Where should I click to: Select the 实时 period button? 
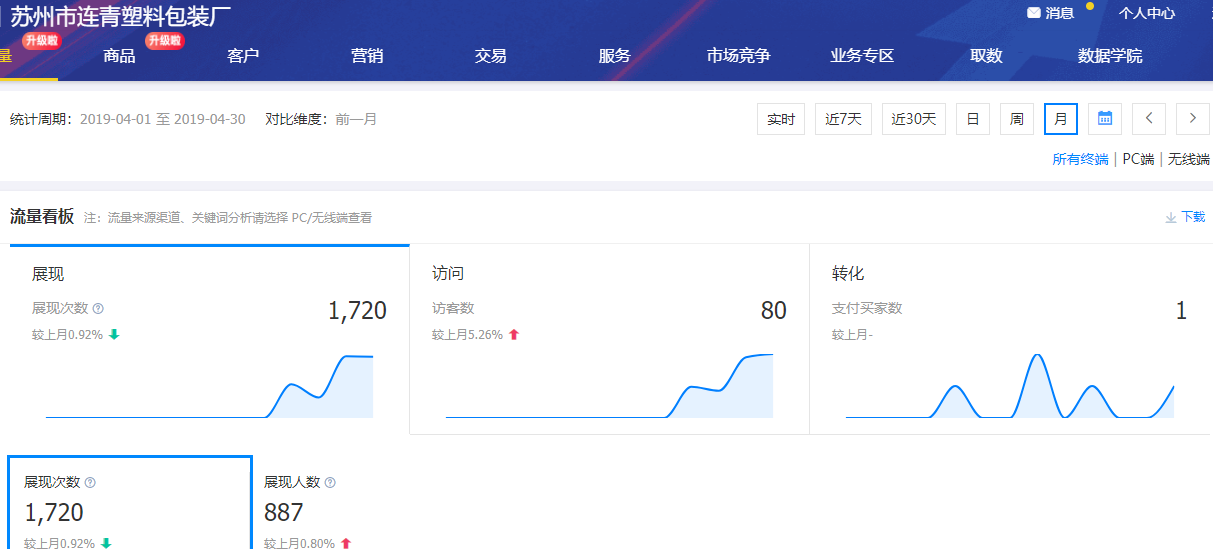[781, 119]
